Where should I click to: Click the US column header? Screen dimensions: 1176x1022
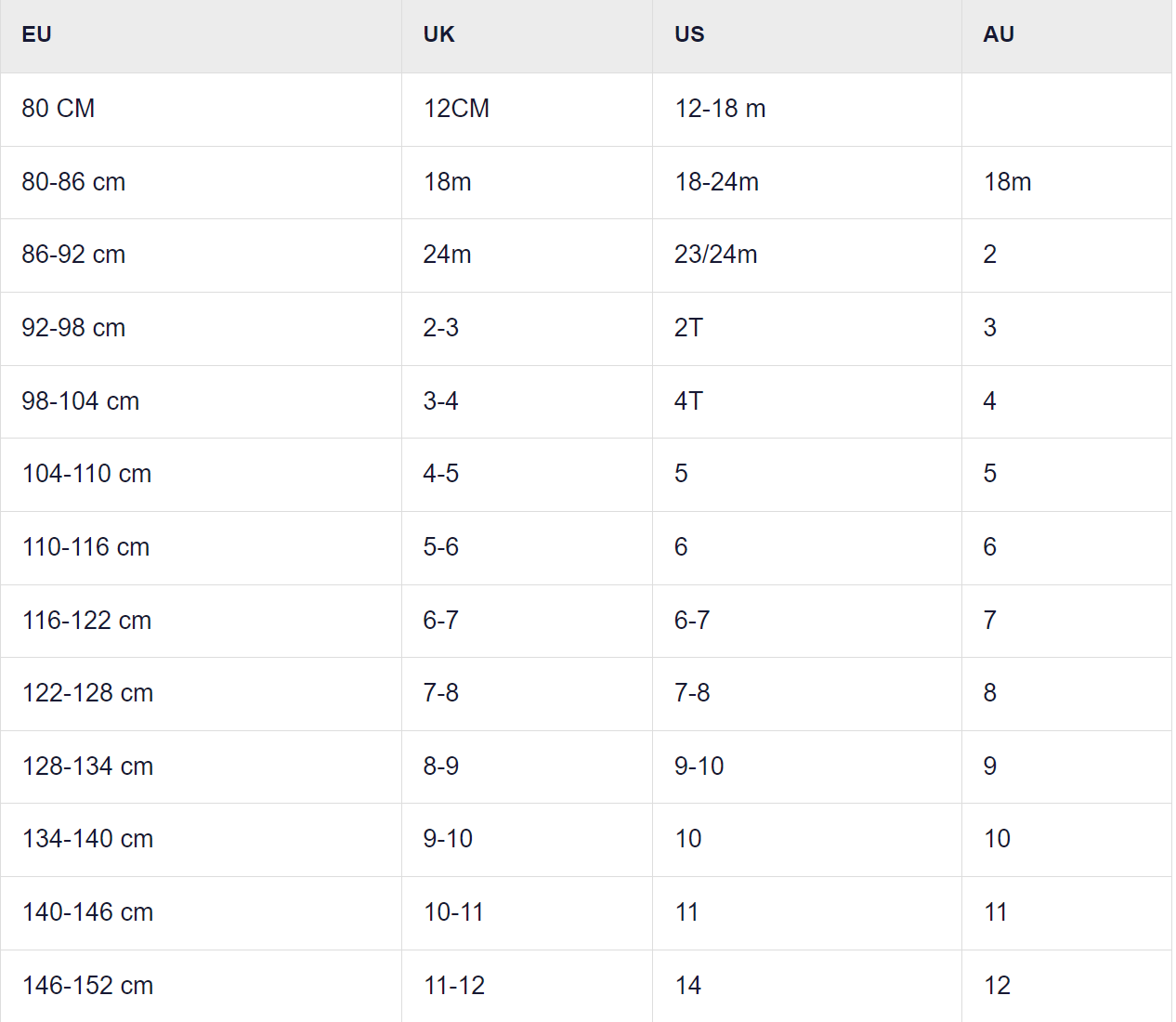click(689, 35)
